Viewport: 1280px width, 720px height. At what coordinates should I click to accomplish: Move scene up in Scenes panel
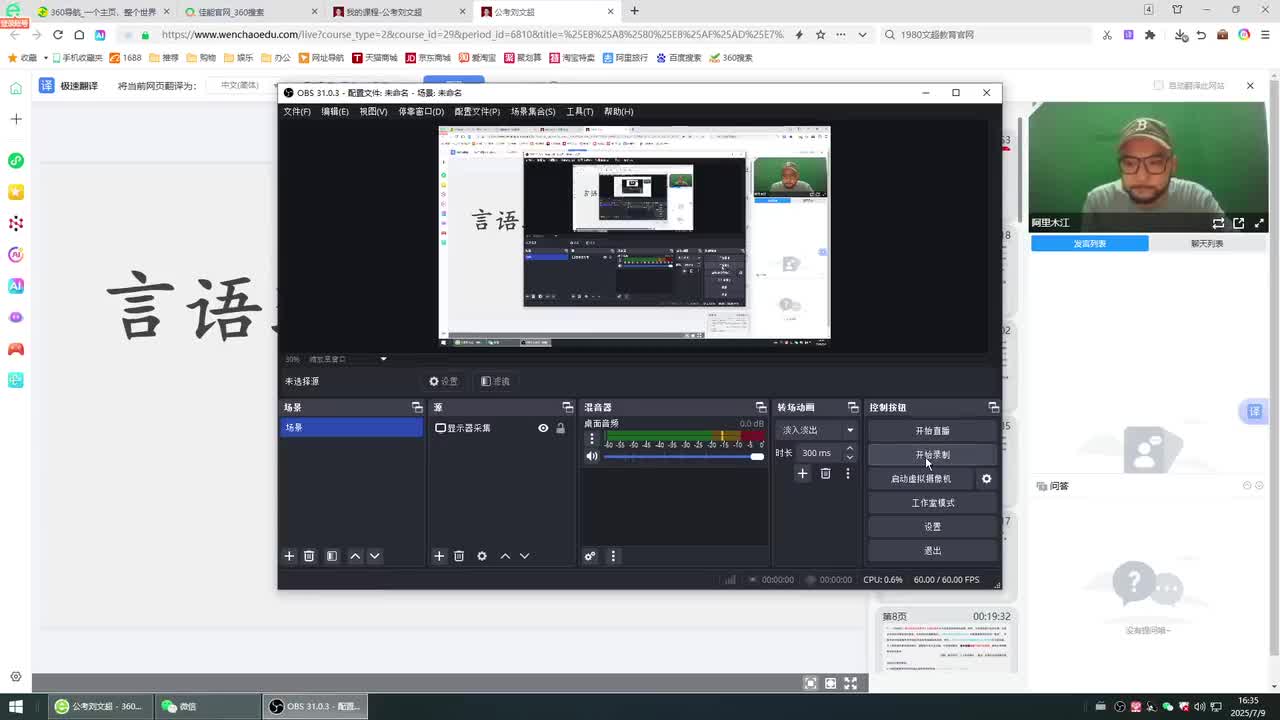(355, 556)
